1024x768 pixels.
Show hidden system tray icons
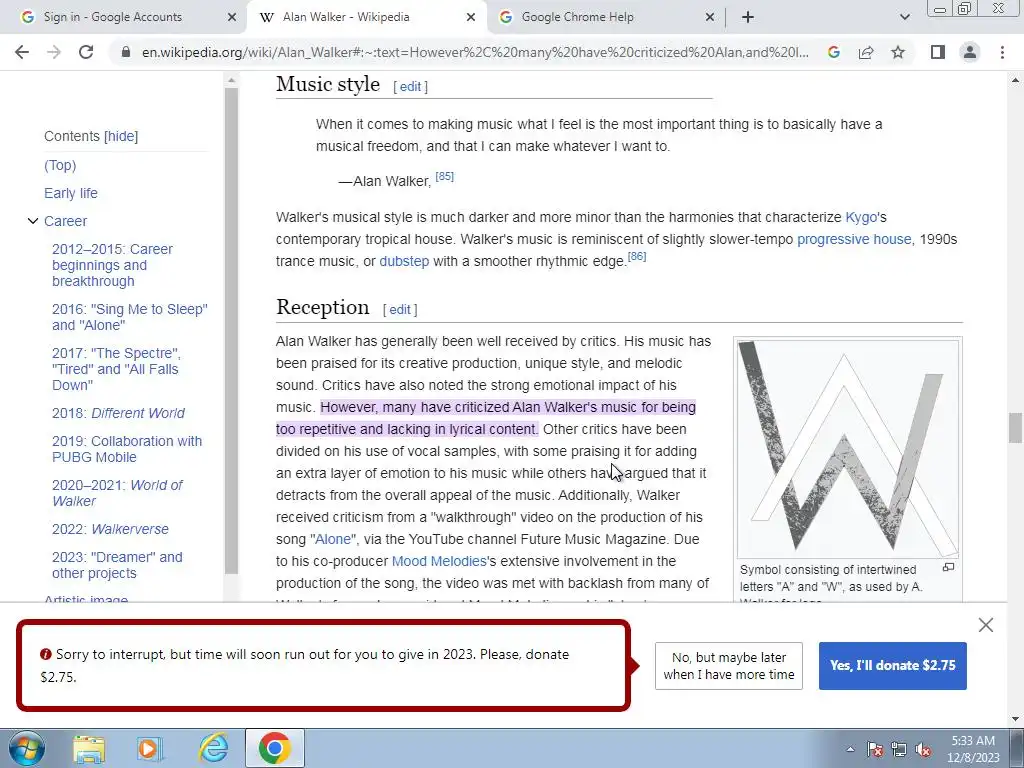pyautogui.click(x=850, y=750)
